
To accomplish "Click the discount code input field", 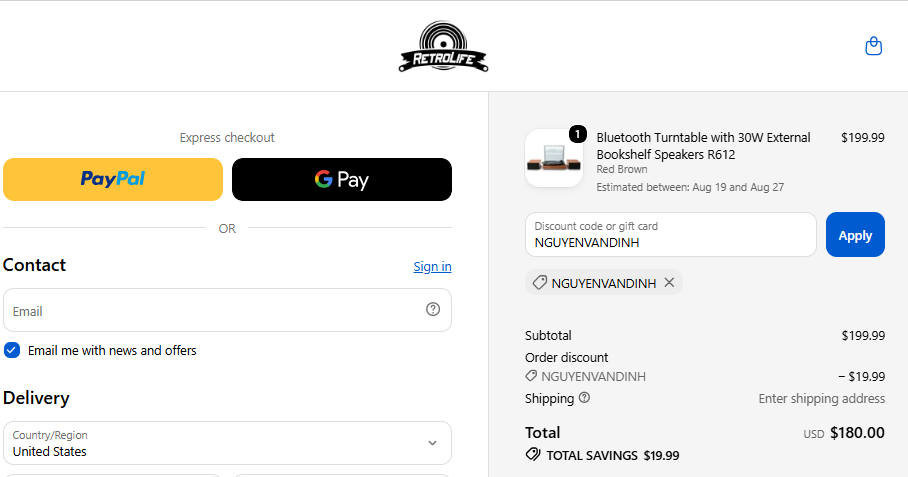I will 671,234.
